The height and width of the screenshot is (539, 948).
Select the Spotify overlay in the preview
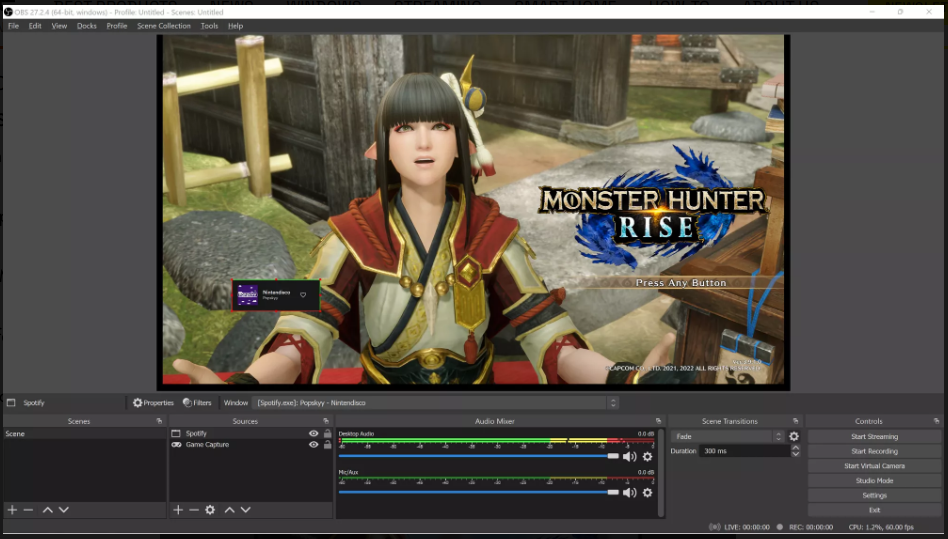click(276, 295)
